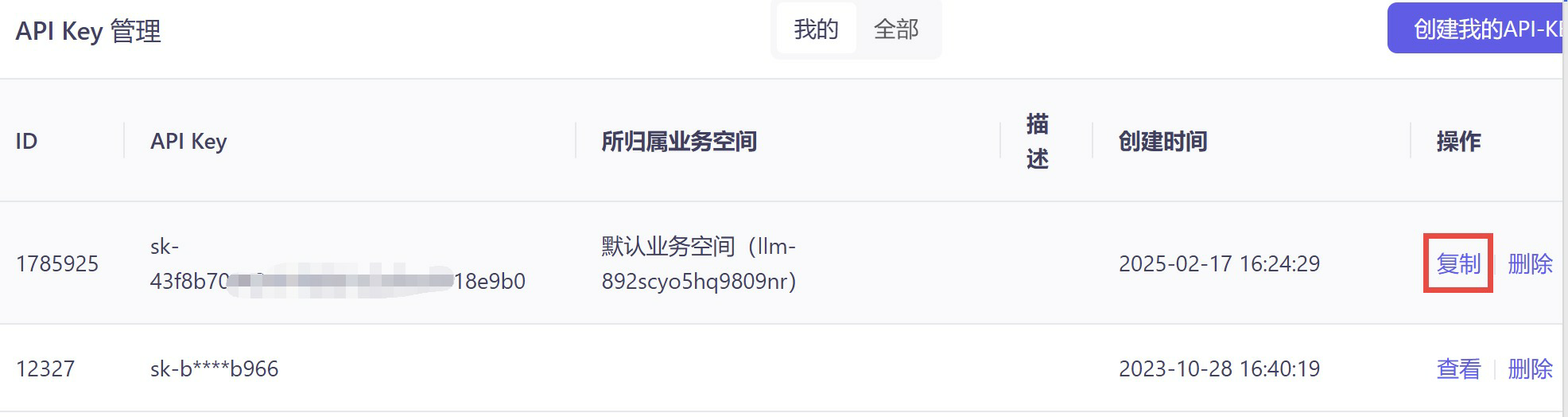
Task: Click the API Key 管理 page title
Action: click(x=88, y=31)
